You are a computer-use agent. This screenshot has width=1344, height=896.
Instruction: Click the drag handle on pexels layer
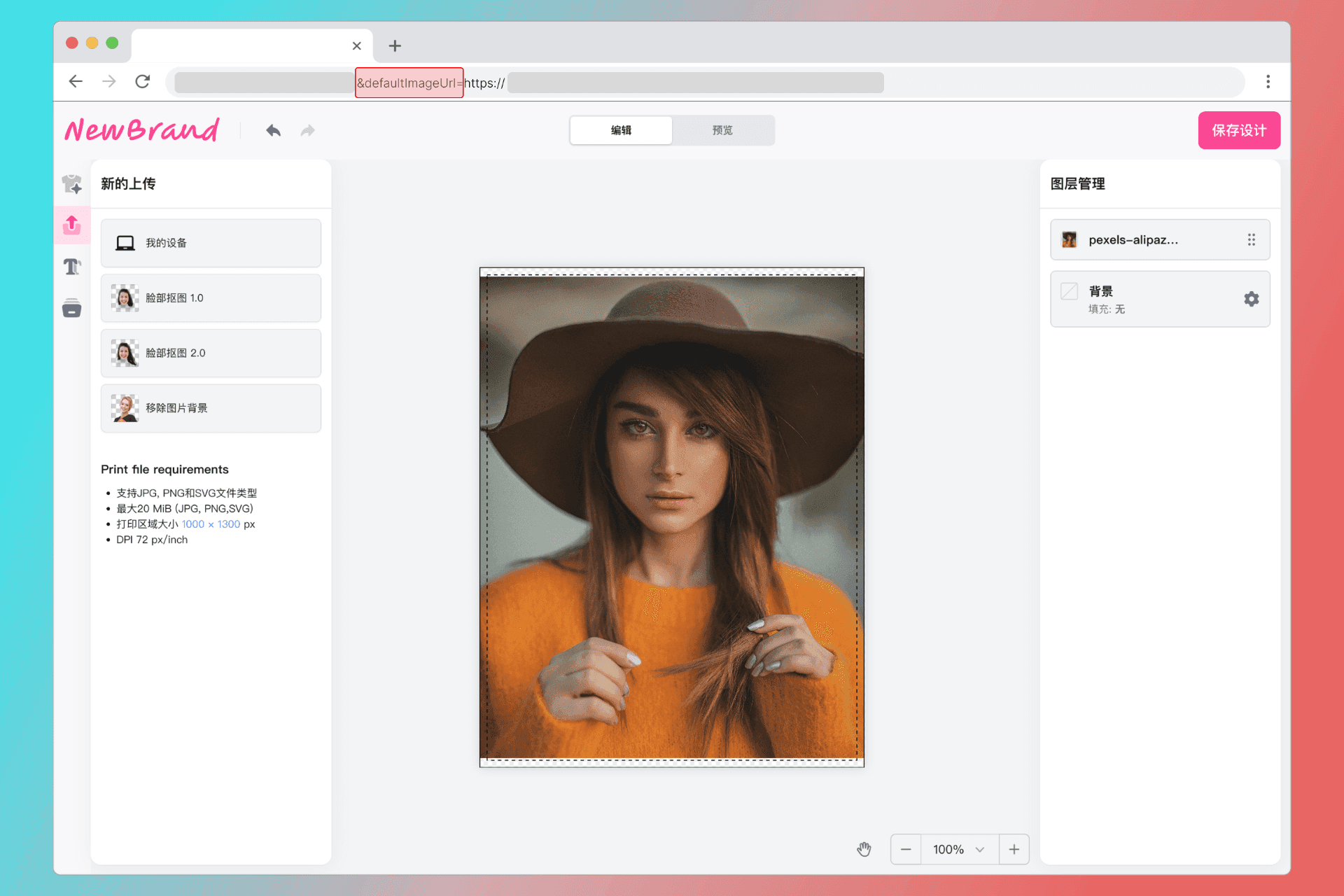1251,240
